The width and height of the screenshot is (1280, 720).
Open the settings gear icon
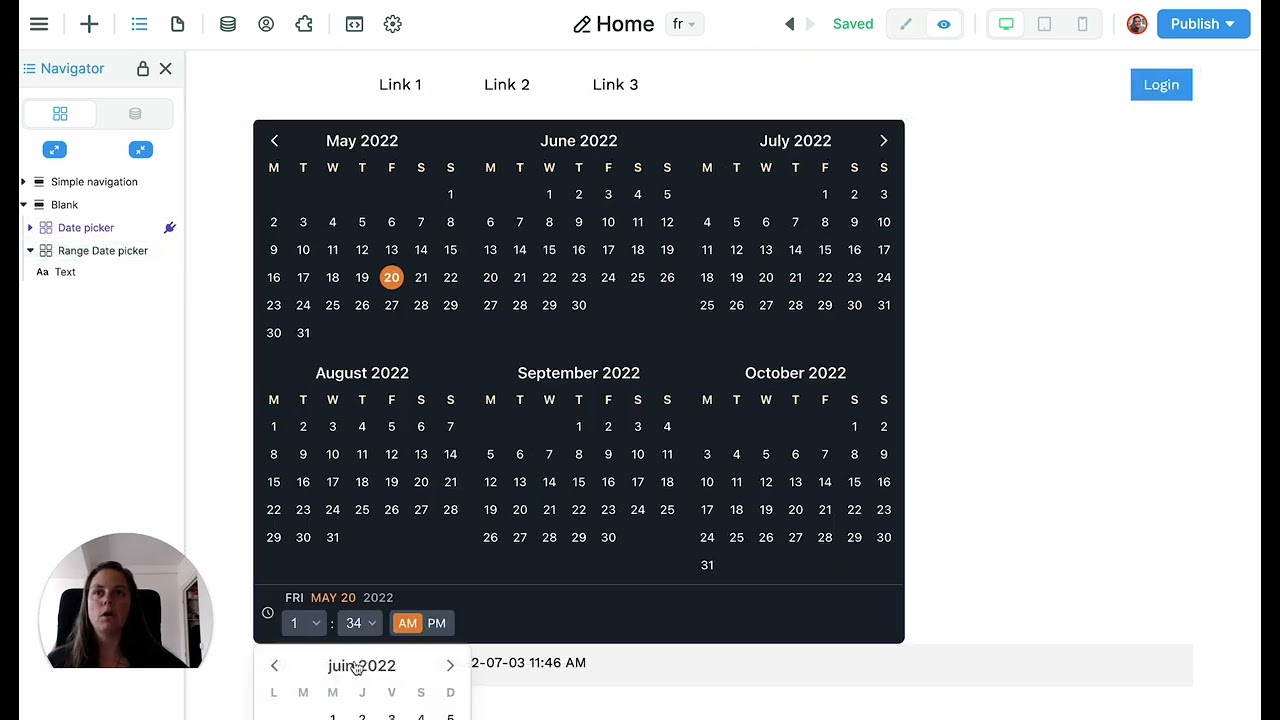393,24
